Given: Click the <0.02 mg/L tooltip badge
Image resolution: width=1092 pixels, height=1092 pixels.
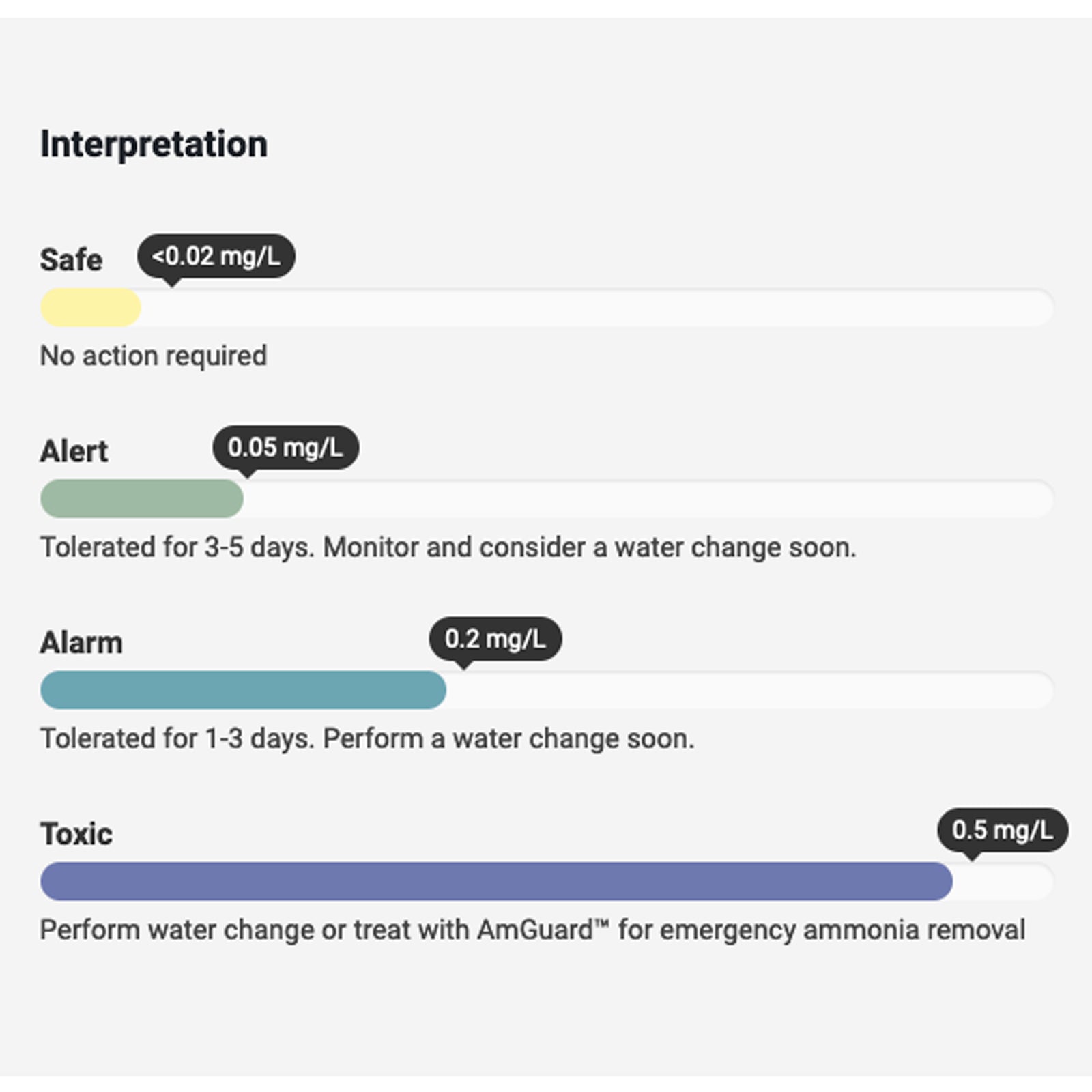Looking at the screenshot, I should click(216, 257).
